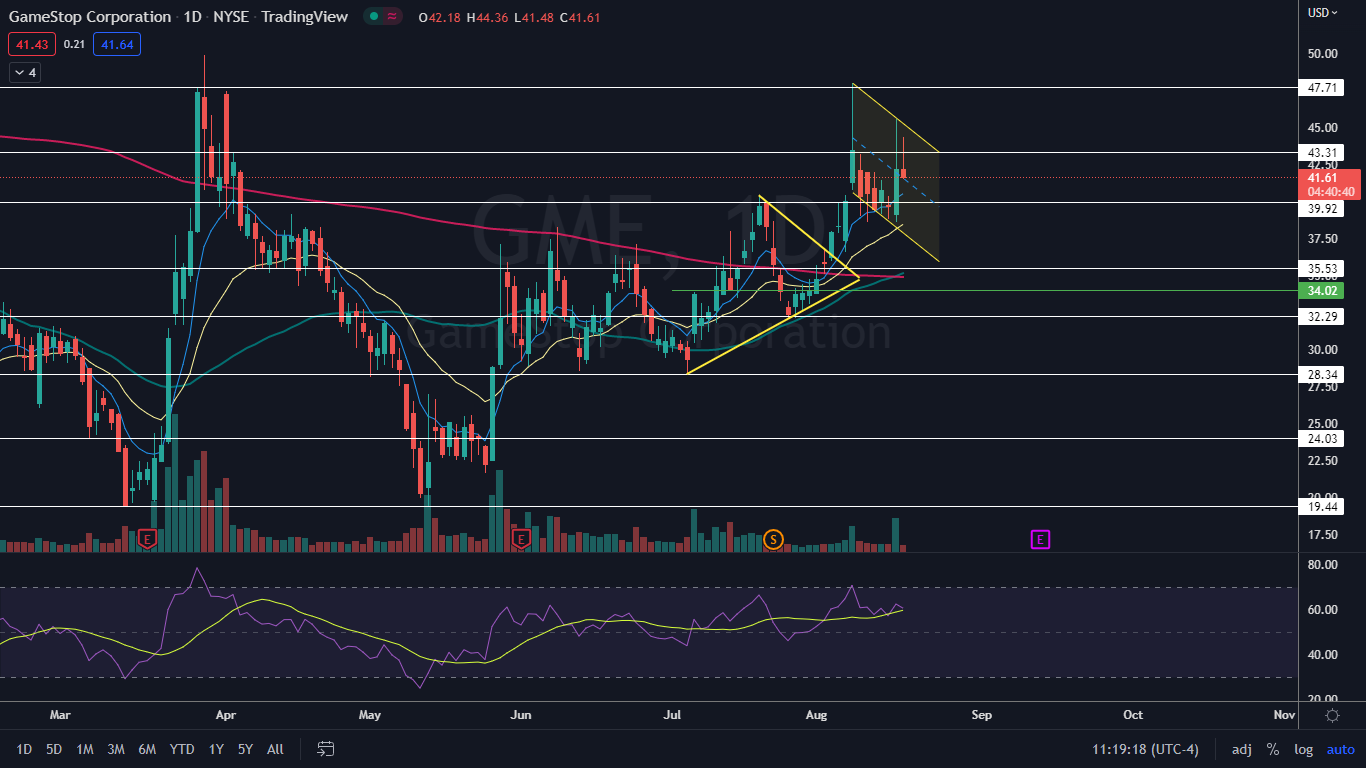1366x768 pixels.
Task: Click the 47.71 horizontal line label
Action: [1323, 88]
